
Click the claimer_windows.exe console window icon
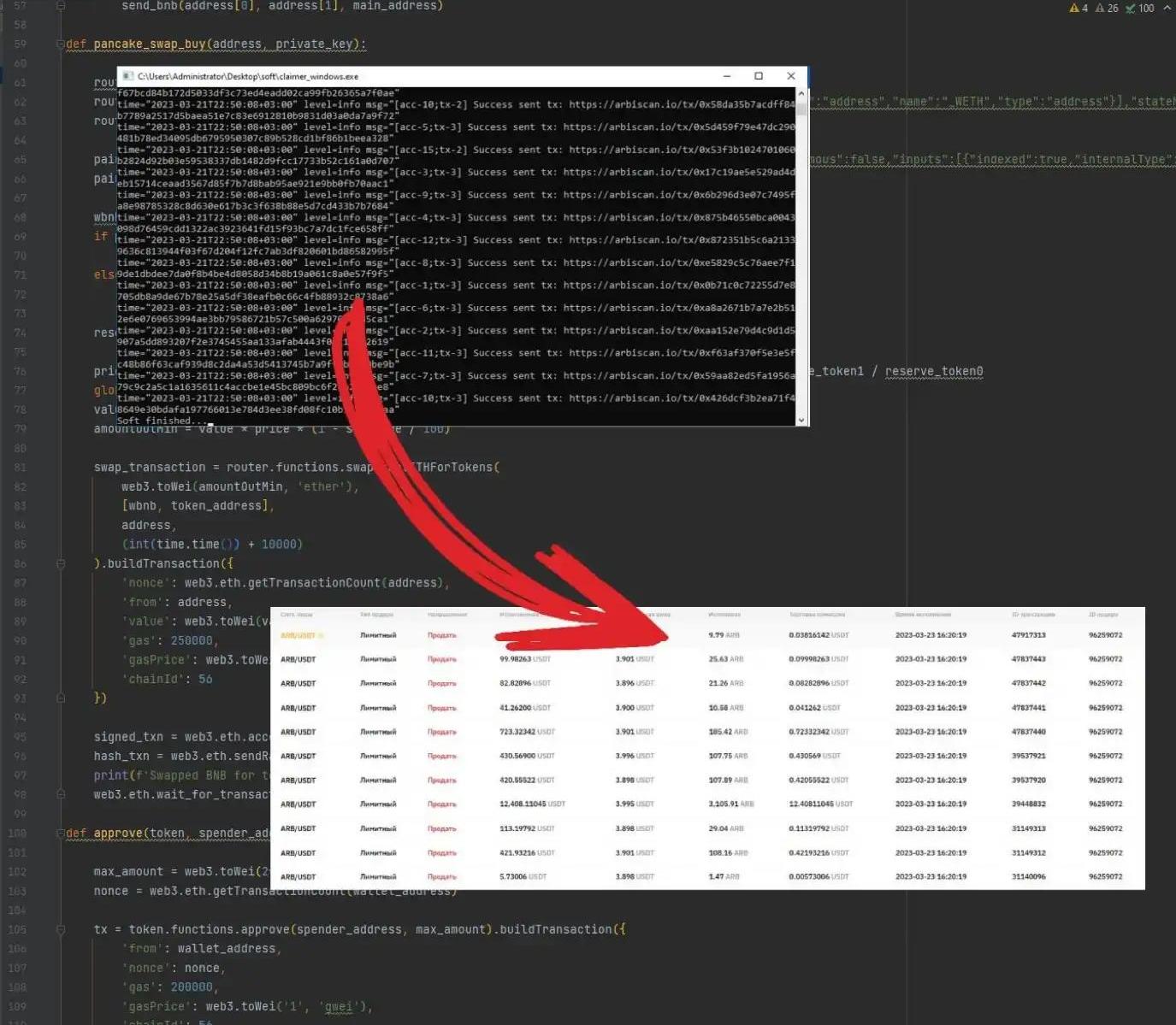pos(127,76)
